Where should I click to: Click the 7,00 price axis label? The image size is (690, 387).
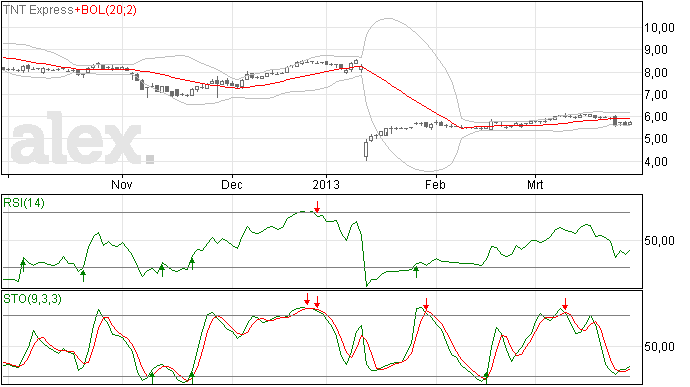pos(656,95)
